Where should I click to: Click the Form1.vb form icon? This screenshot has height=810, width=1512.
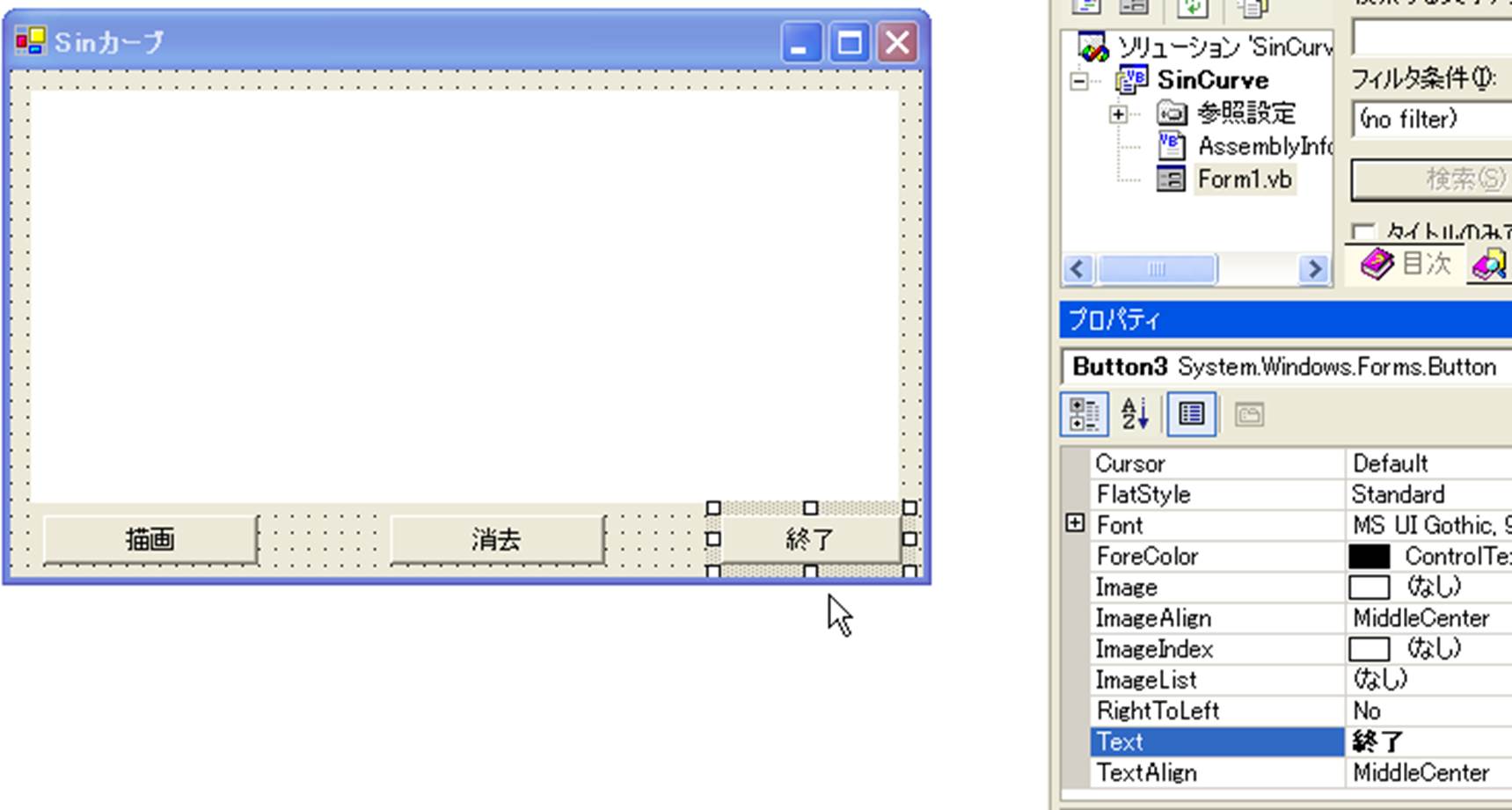(1171, 179)
